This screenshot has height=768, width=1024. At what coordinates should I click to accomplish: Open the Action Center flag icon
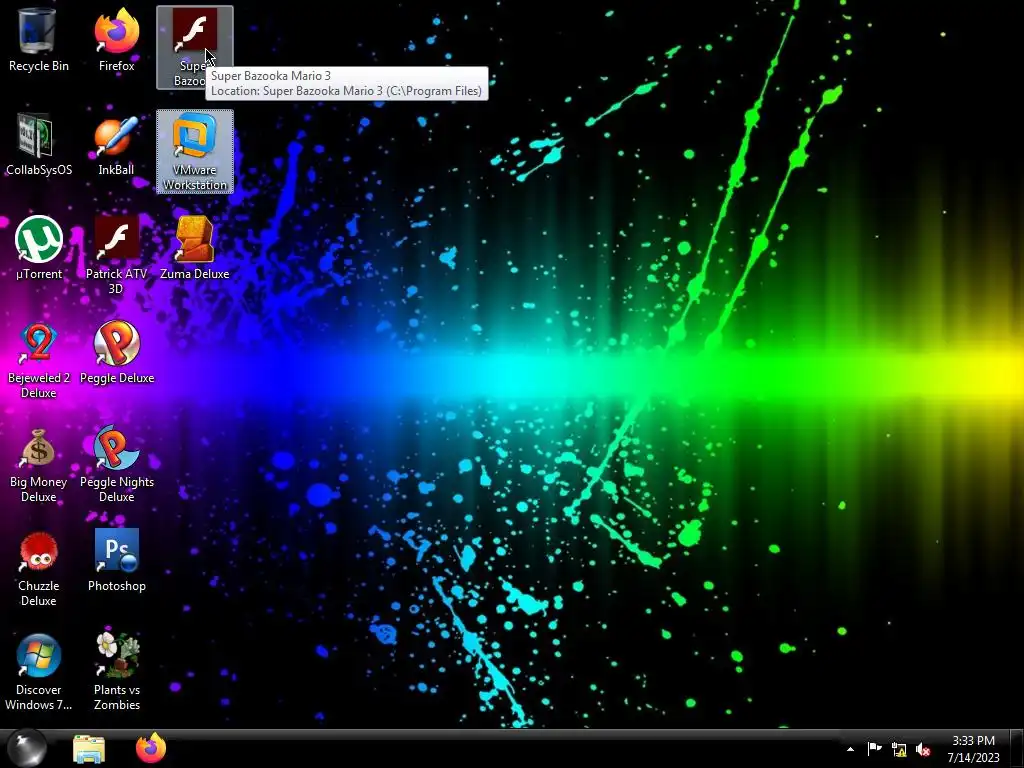coord(874,749)
